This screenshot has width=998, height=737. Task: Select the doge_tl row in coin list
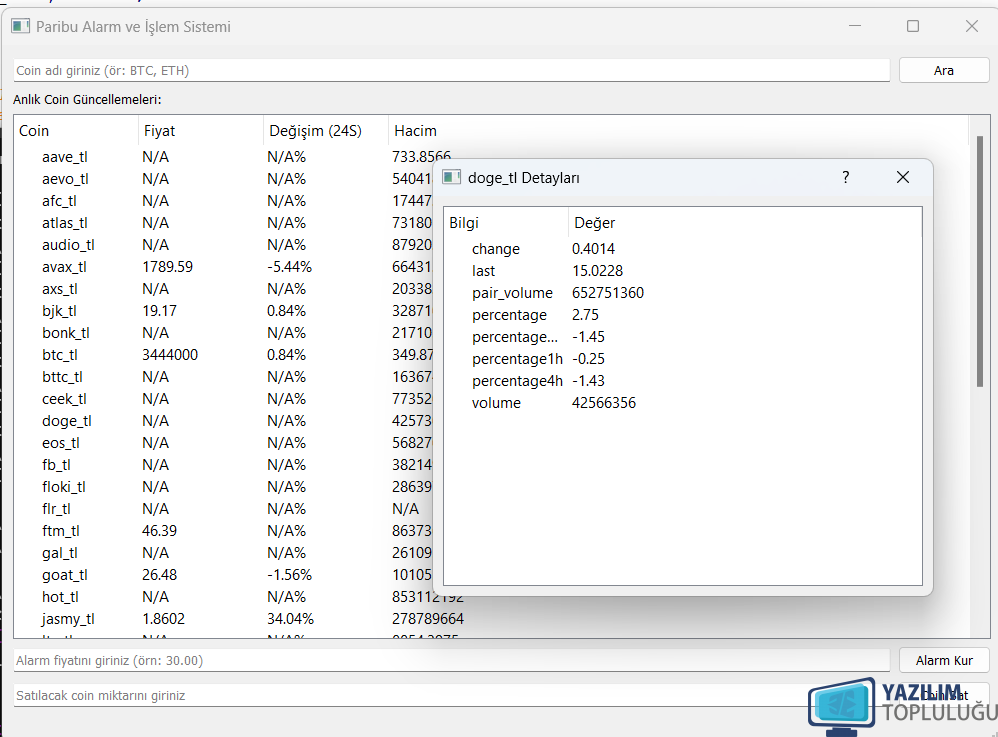[x=223, y=421]
